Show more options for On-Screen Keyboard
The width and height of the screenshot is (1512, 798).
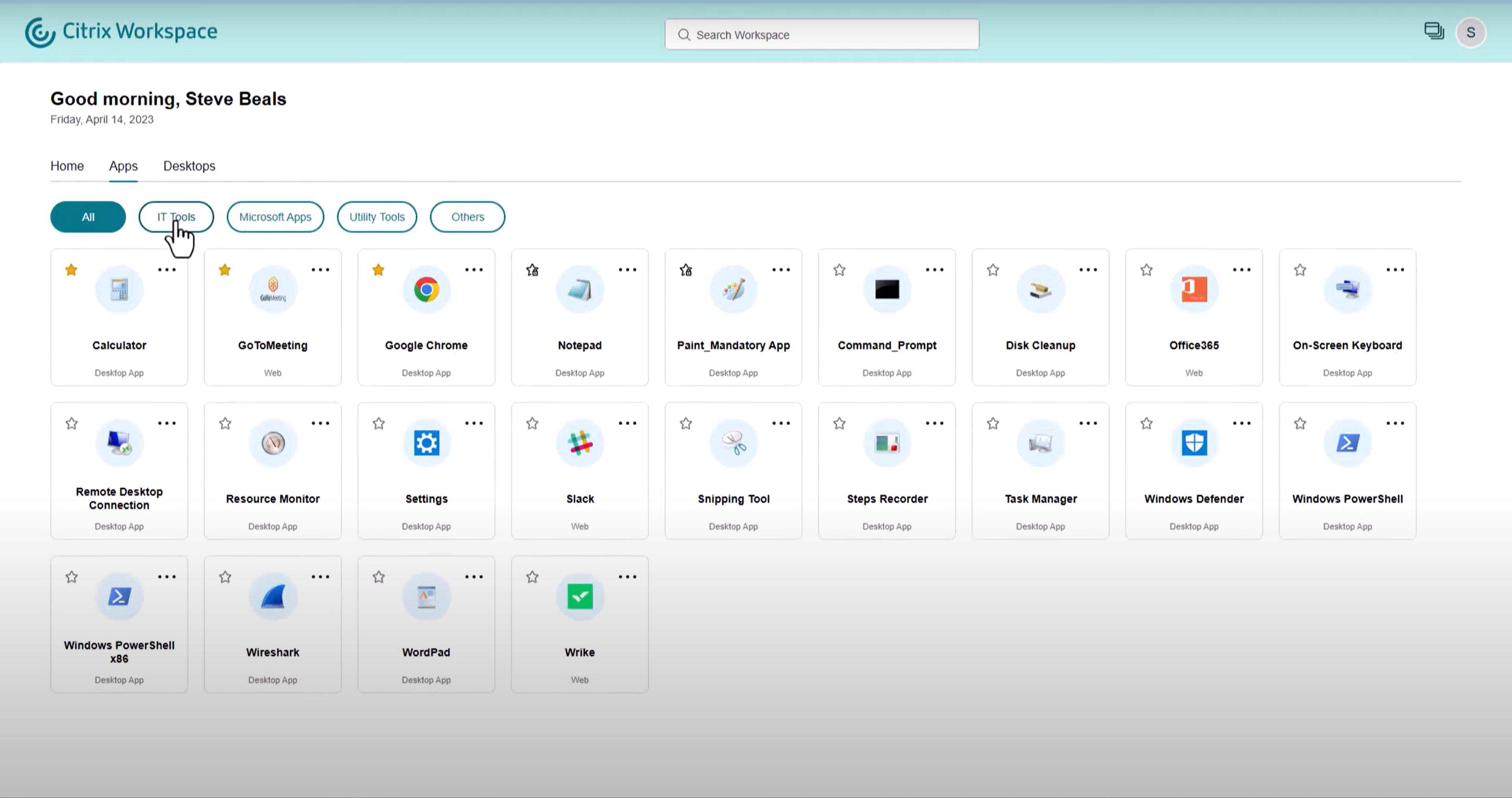click(1395, 270)
